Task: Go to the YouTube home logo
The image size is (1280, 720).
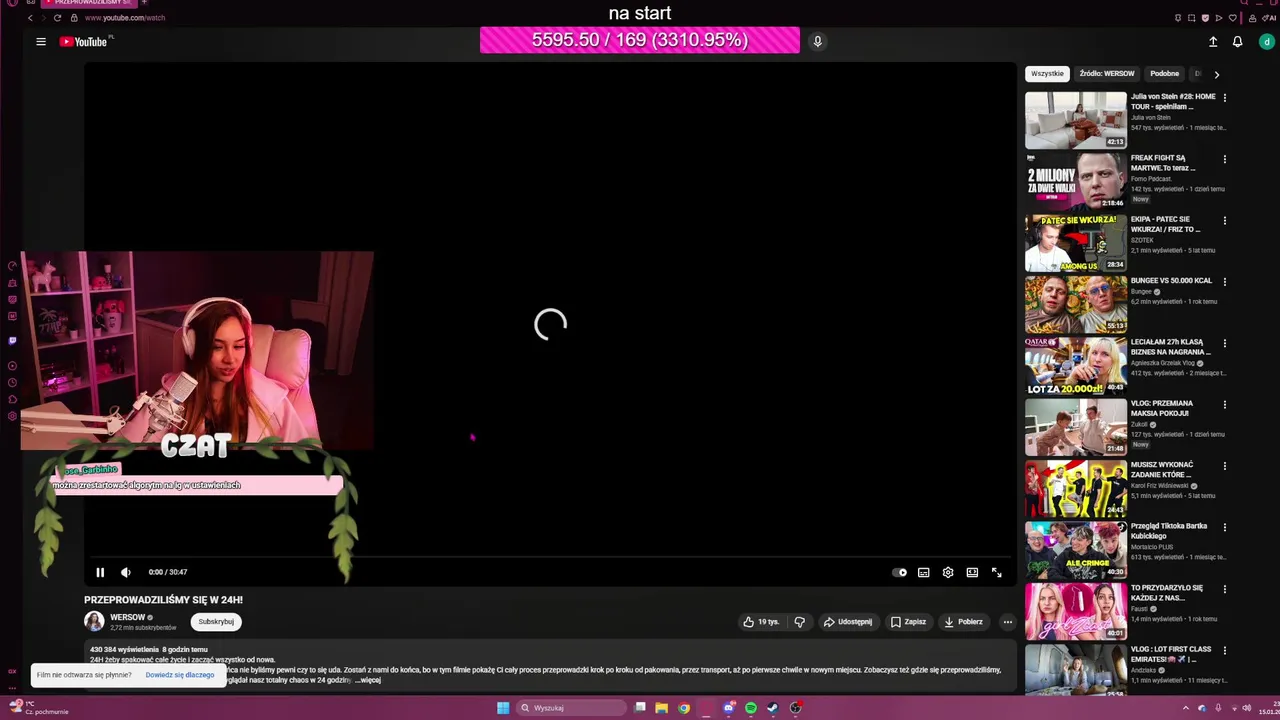Action: pyautogui.click(x=83, y=42)
